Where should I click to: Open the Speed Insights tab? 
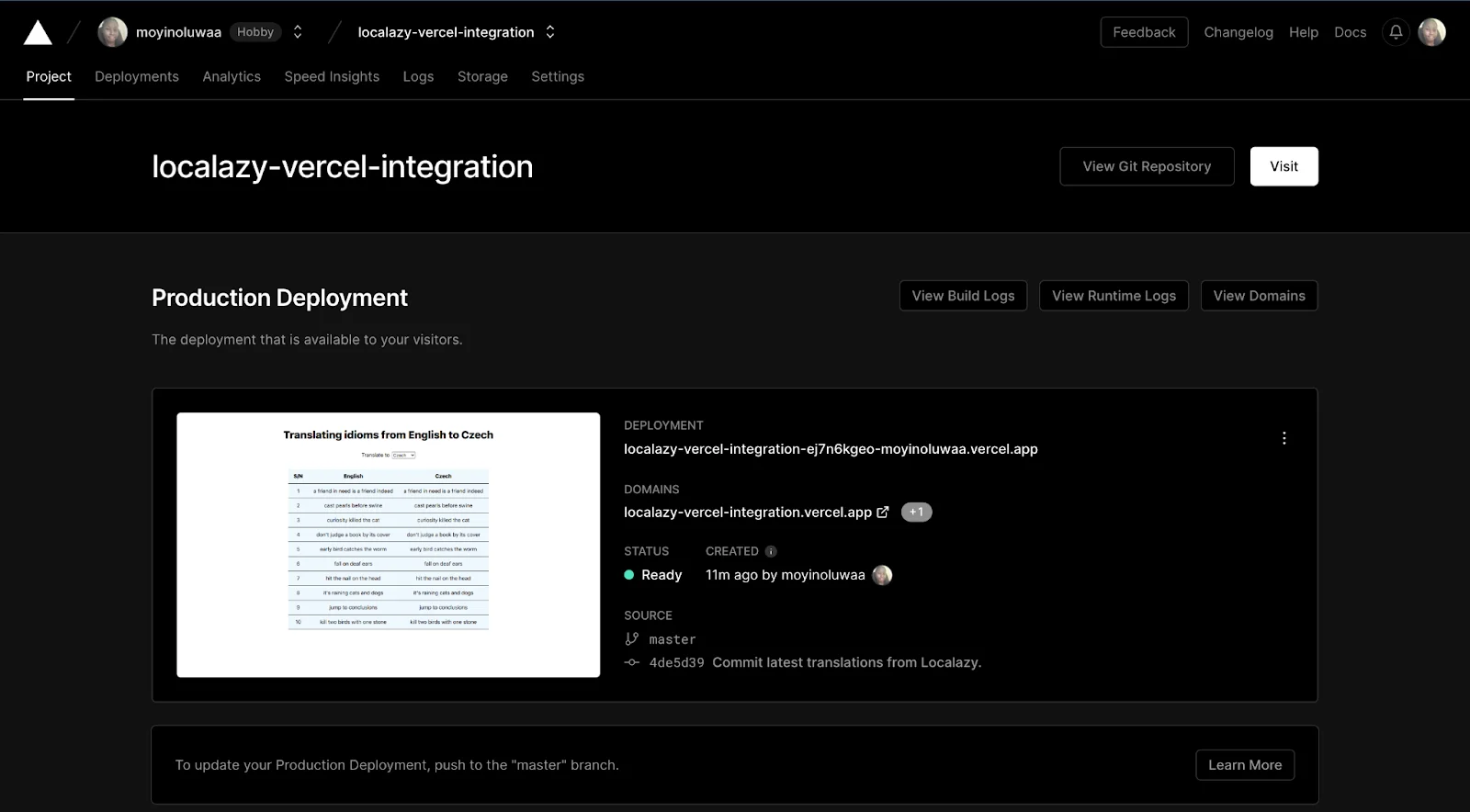point(332,76)
